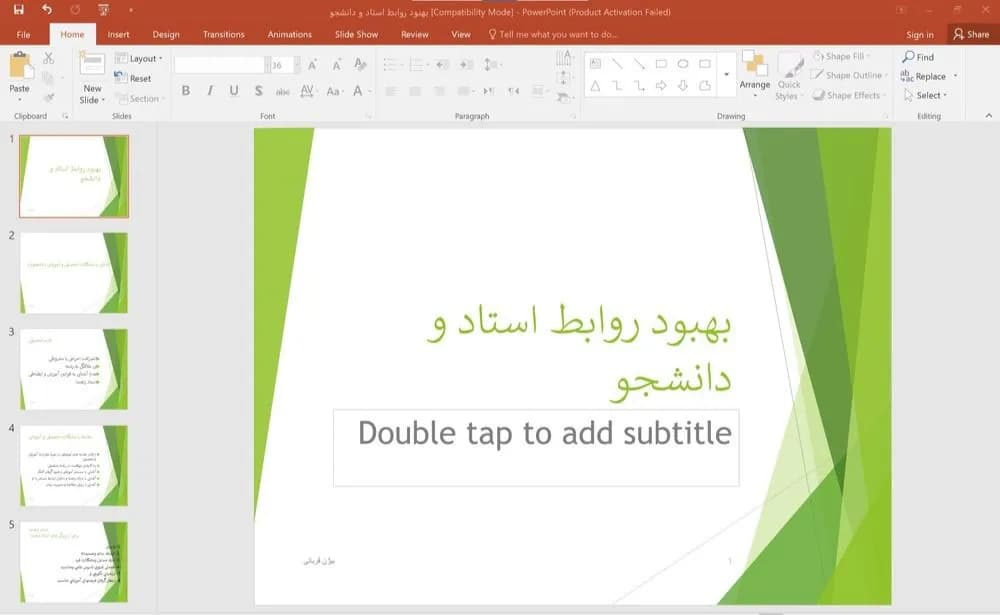Toggle Align Right in Paragraph group

(x=439, y=91)
